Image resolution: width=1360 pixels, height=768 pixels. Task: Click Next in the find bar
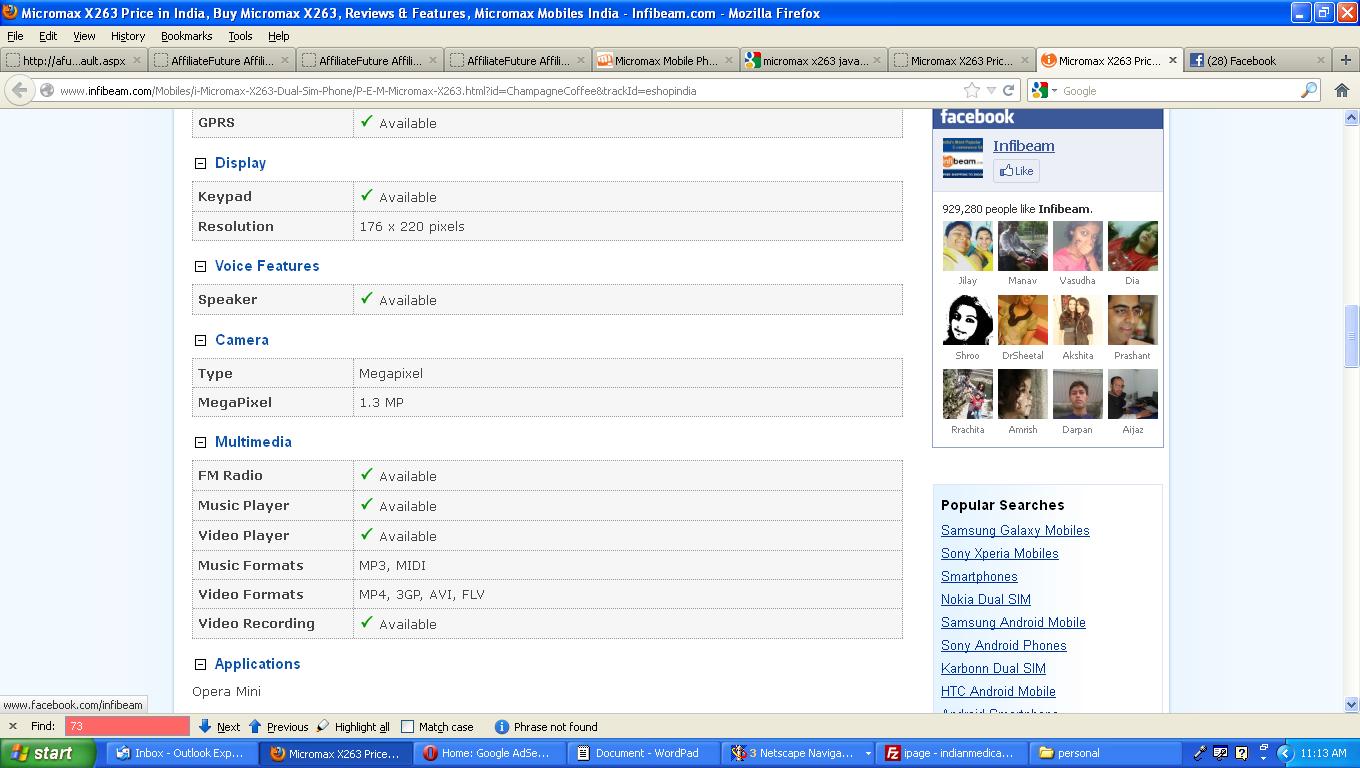pyautogui.click(x=220, y=727)
